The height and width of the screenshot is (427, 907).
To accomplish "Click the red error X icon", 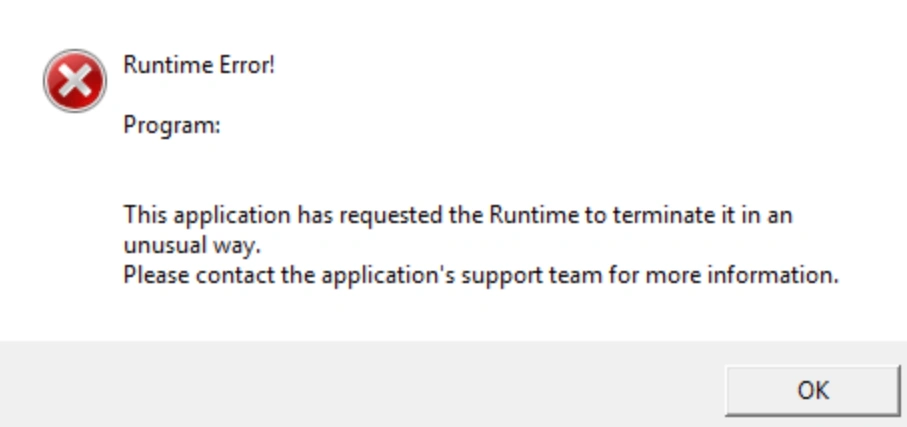I will (x=74, y=81).
